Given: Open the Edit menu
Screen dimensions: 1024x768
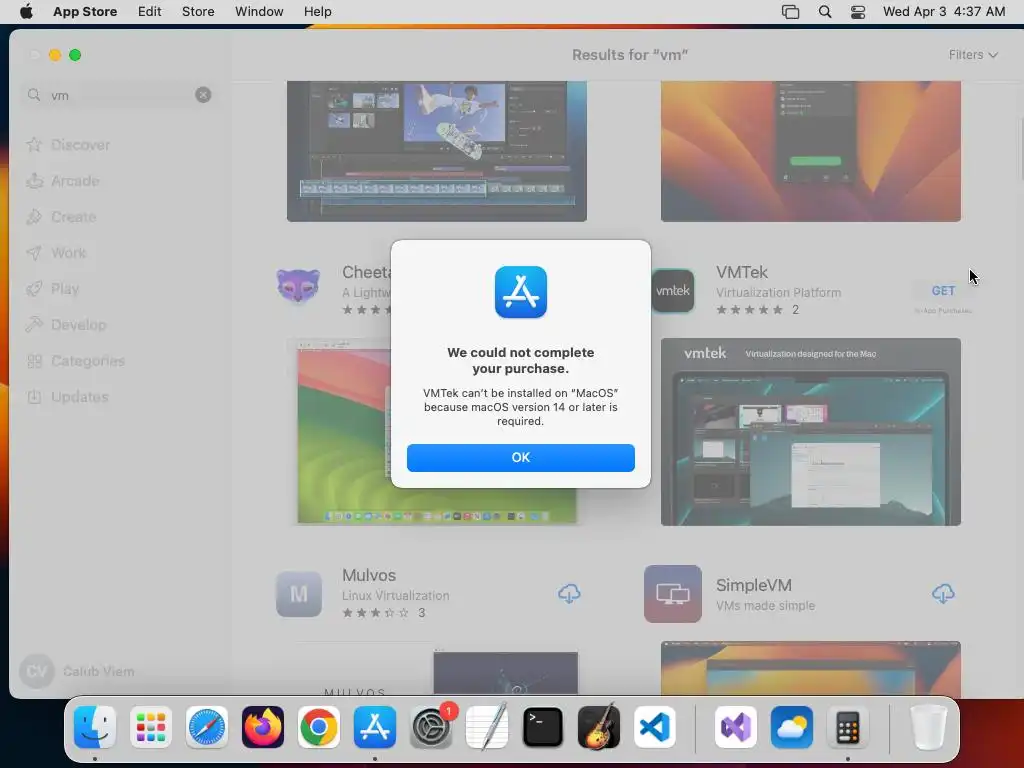Looking at the screenshot, I should tap(150, 12).
